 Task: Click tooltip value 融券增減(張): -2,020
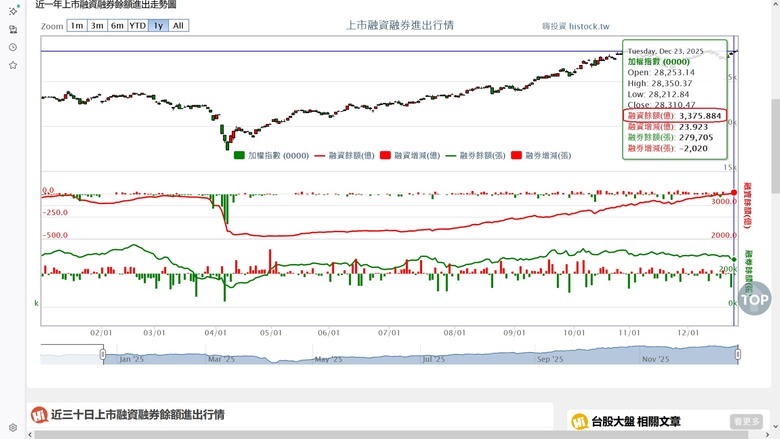(x=668, y=148)
